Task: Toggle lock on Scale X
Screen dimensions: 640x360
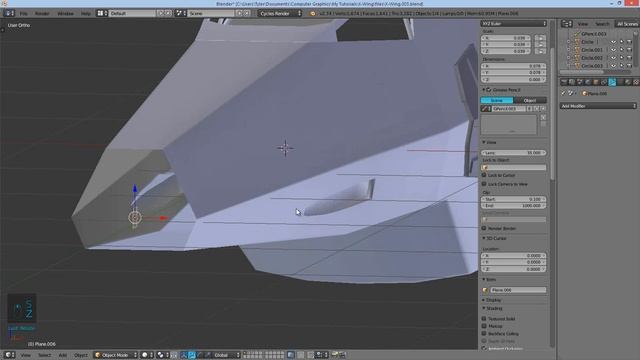Action: (540, 38)
